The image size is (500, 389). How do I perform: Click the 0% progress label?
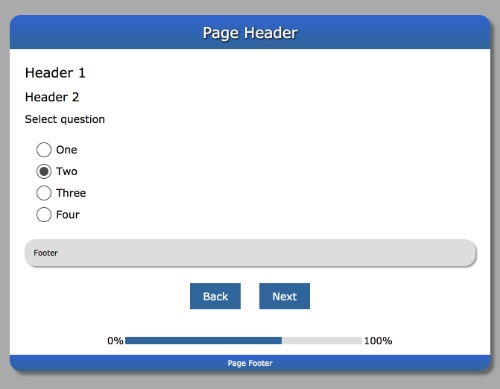point(115,341)
